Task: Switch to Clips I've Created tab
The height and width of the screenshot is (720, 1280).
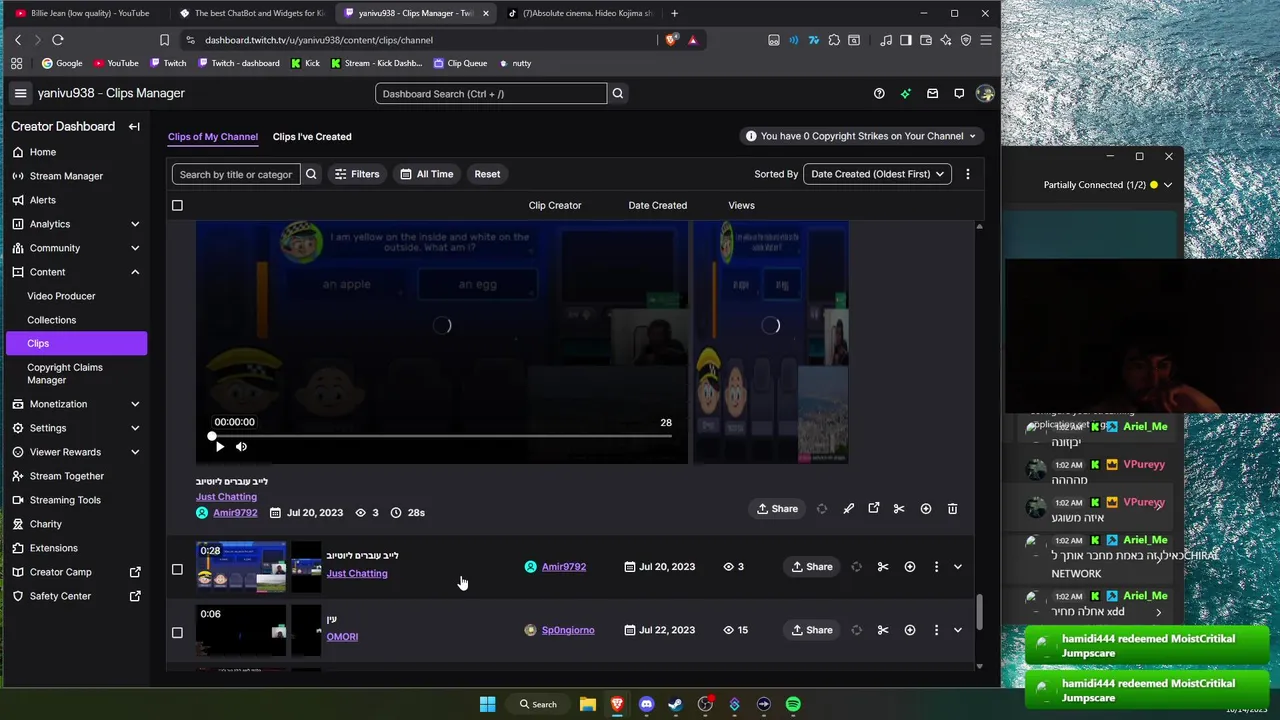Action: (312, 137)
